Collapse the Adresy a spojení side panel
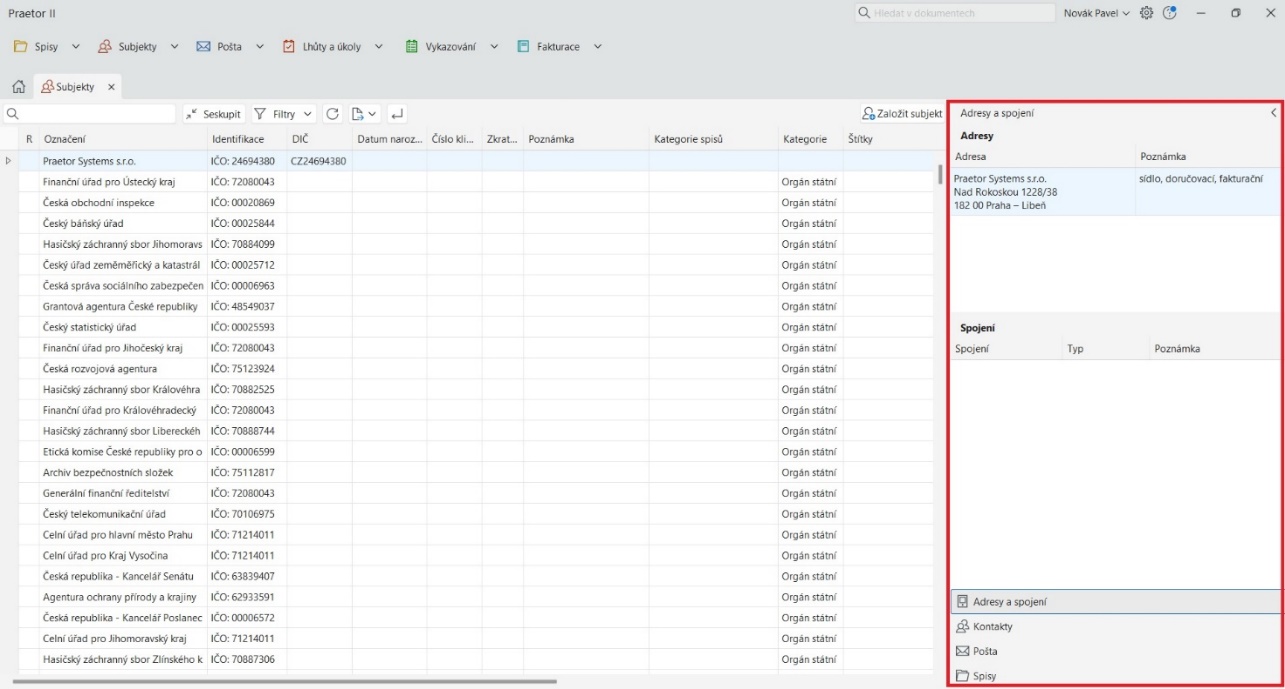Image resolution: width=1285 pixels, height=689 pixels. tap(1273, 113)
